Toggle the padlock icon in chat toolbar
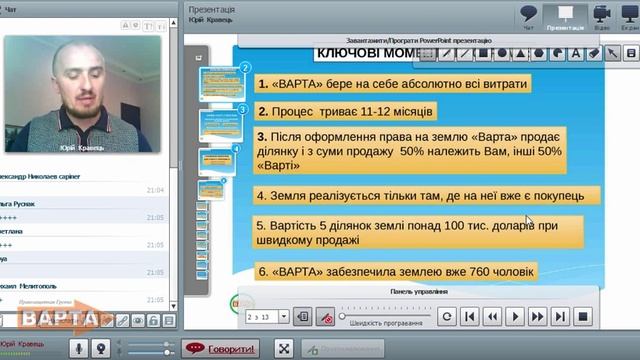640x360 pixels. click(x=153, y=320)
